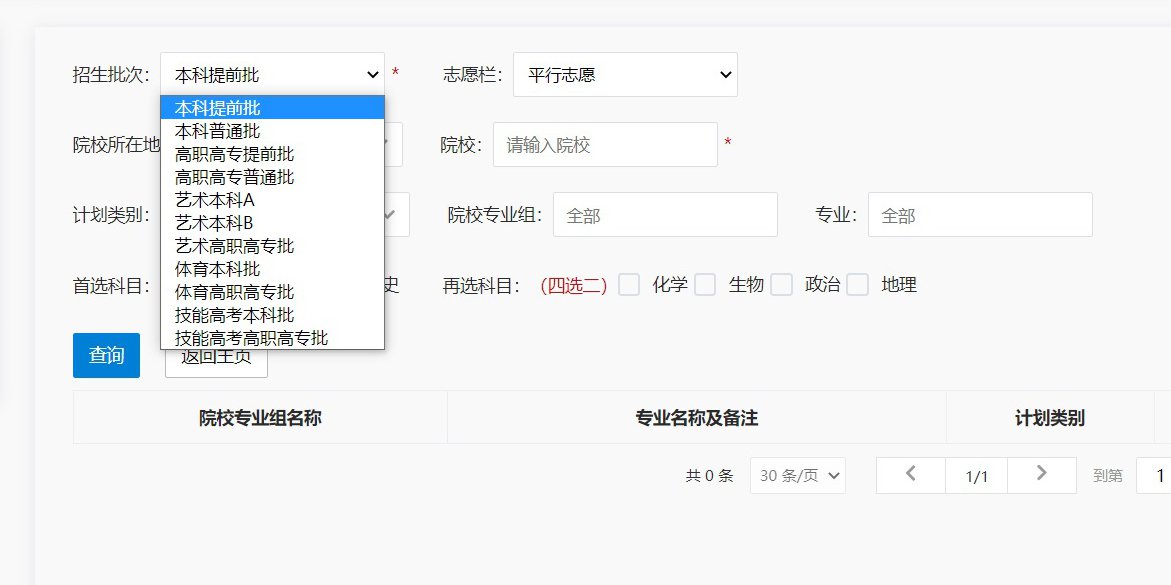Tick the 地理 checkbox
Viewport: 1171px width, 585px height.
(857, 285)
